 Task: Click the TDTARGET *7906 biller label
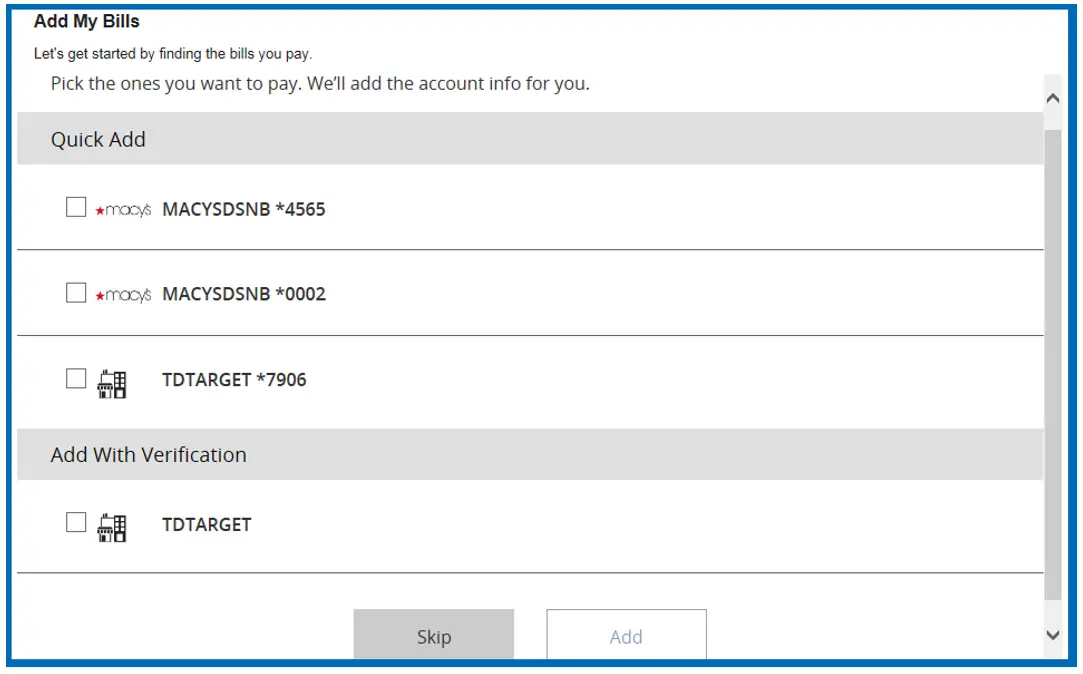pyautogui.click(x=234, y=380)
